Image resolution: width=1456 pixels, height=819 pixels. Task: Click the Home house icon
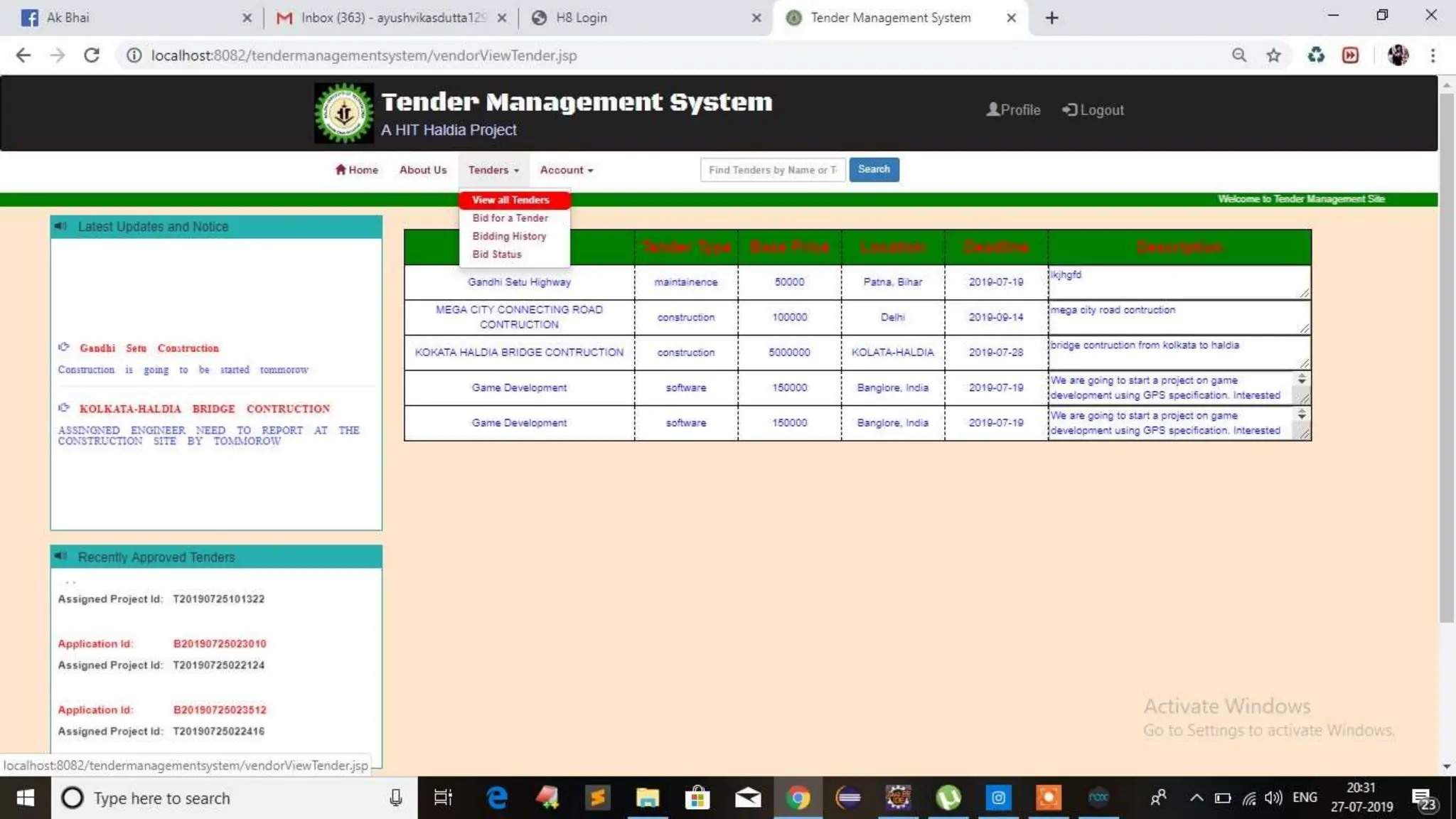click(341, 169)
